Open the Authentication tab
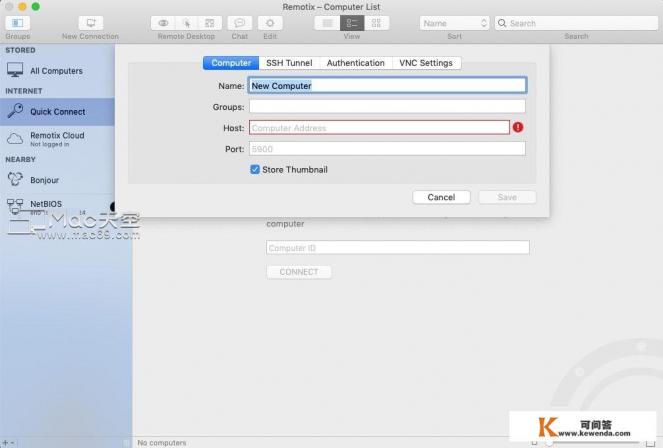 click(356, 63)
